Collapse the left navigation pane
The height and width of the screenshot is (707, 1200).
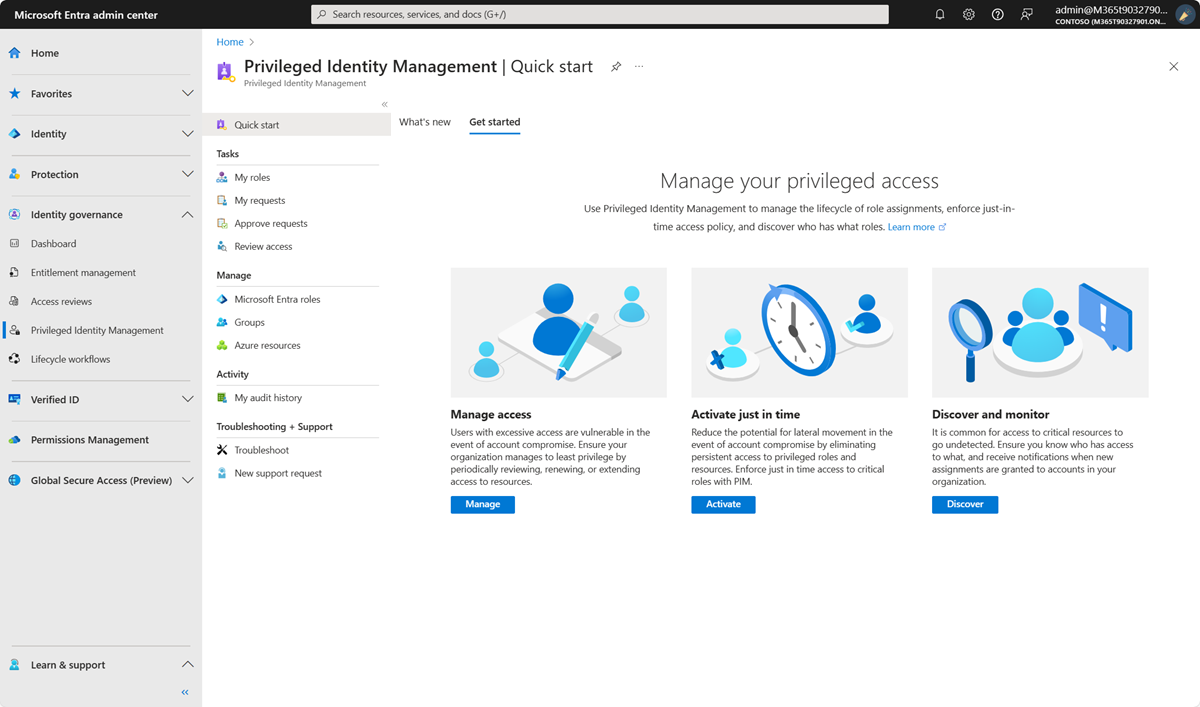point(184,691)
